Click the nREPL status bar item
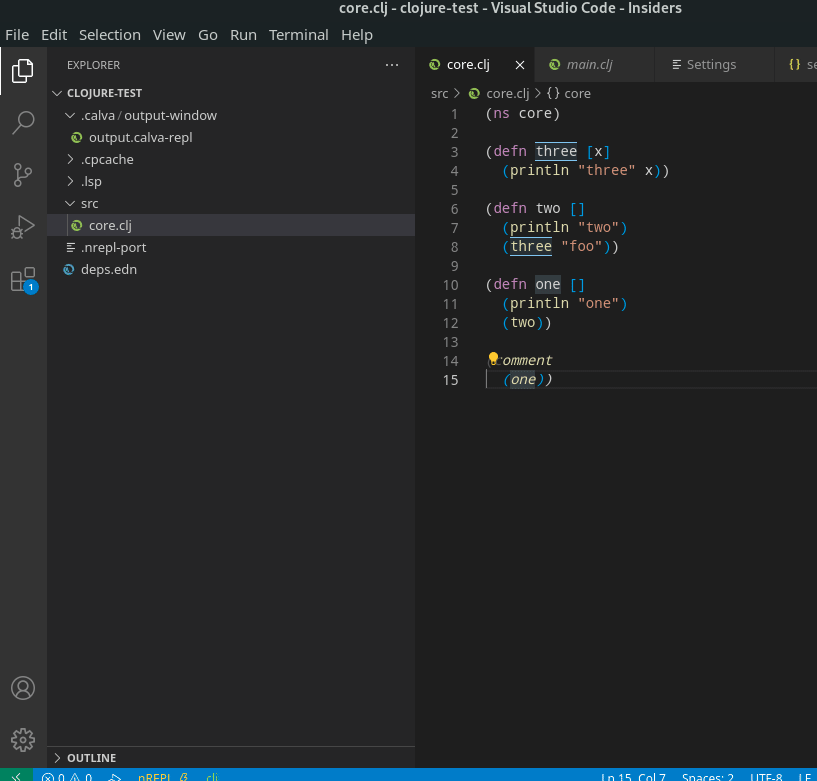Viewport: 817px width, 781px height. pos(153,775)
